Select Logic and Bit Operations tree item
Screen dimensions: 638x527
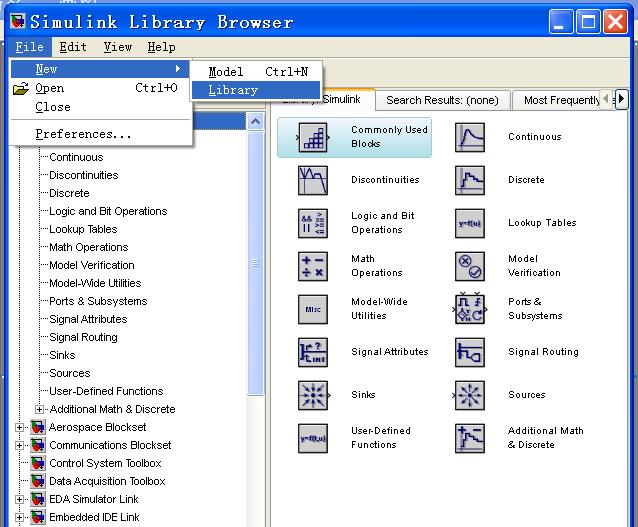pos(108,211)
